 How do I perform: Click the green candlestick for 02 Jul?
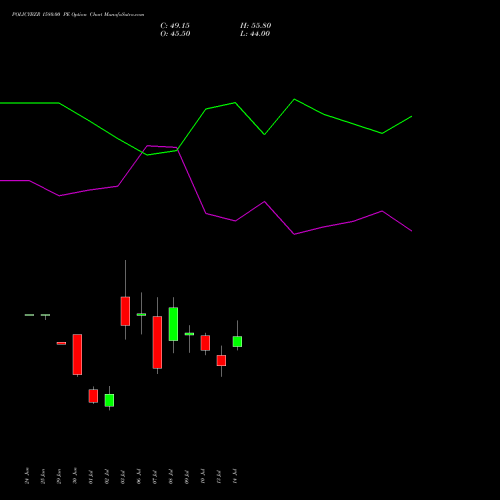coord(109,400)
